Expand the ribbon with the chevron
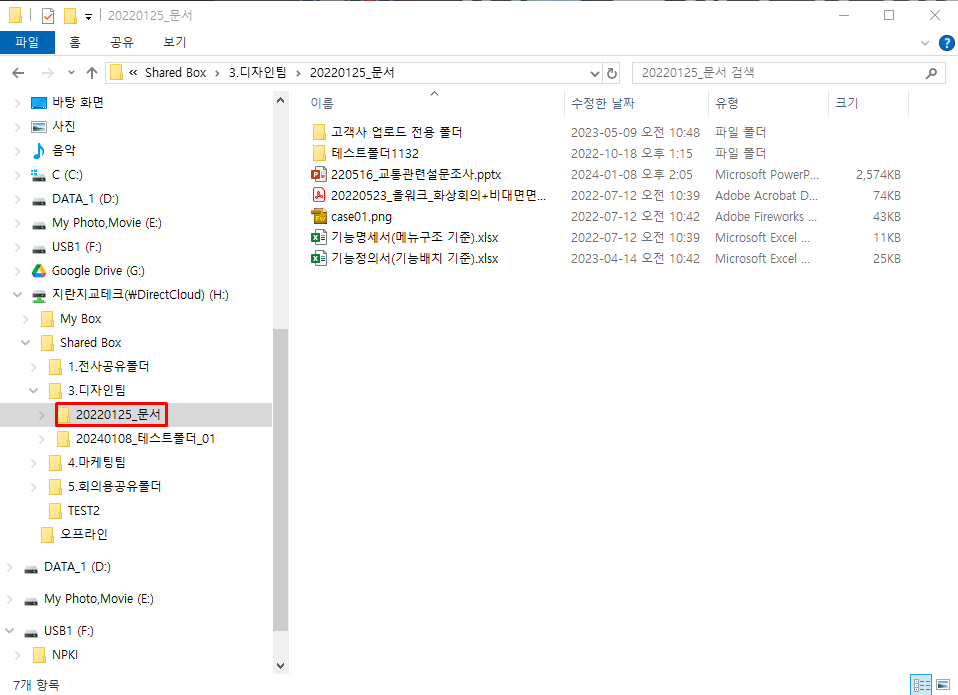 tap(925, 43)
